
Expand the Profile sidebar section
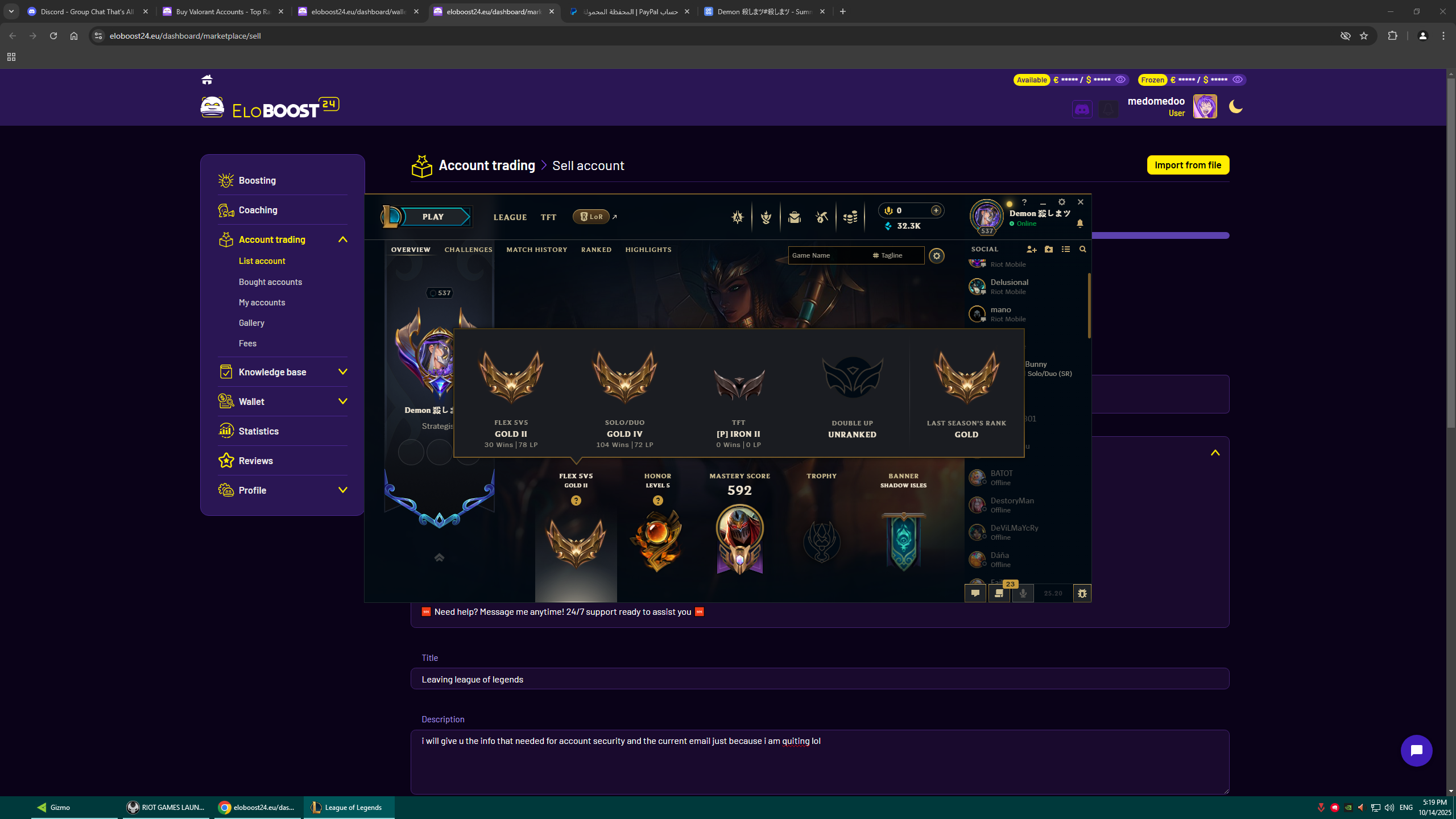(x=343, y=490)
